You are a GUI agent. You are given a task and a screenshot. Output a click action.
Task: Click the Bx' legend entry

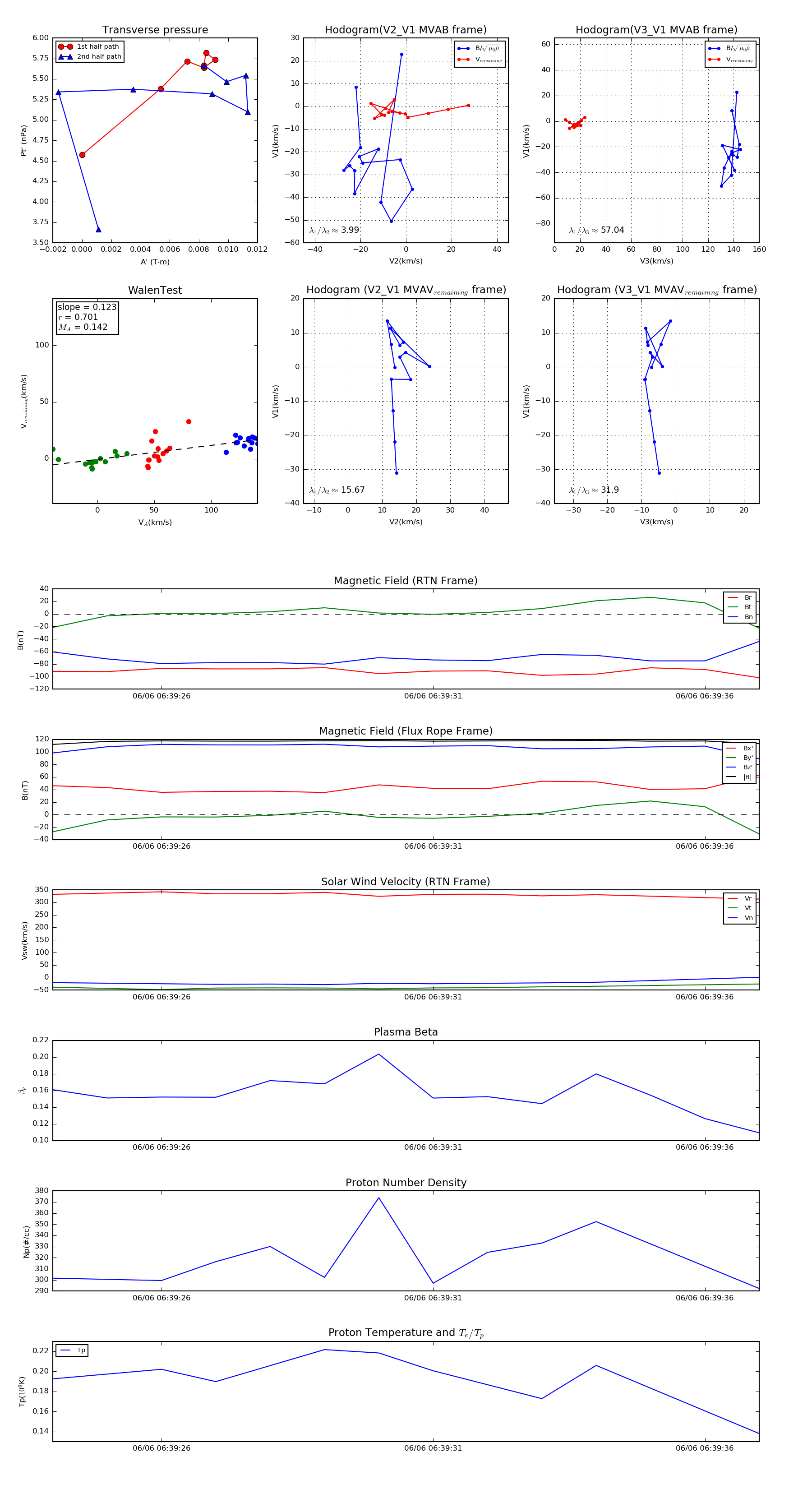click(x=740, y=749)
